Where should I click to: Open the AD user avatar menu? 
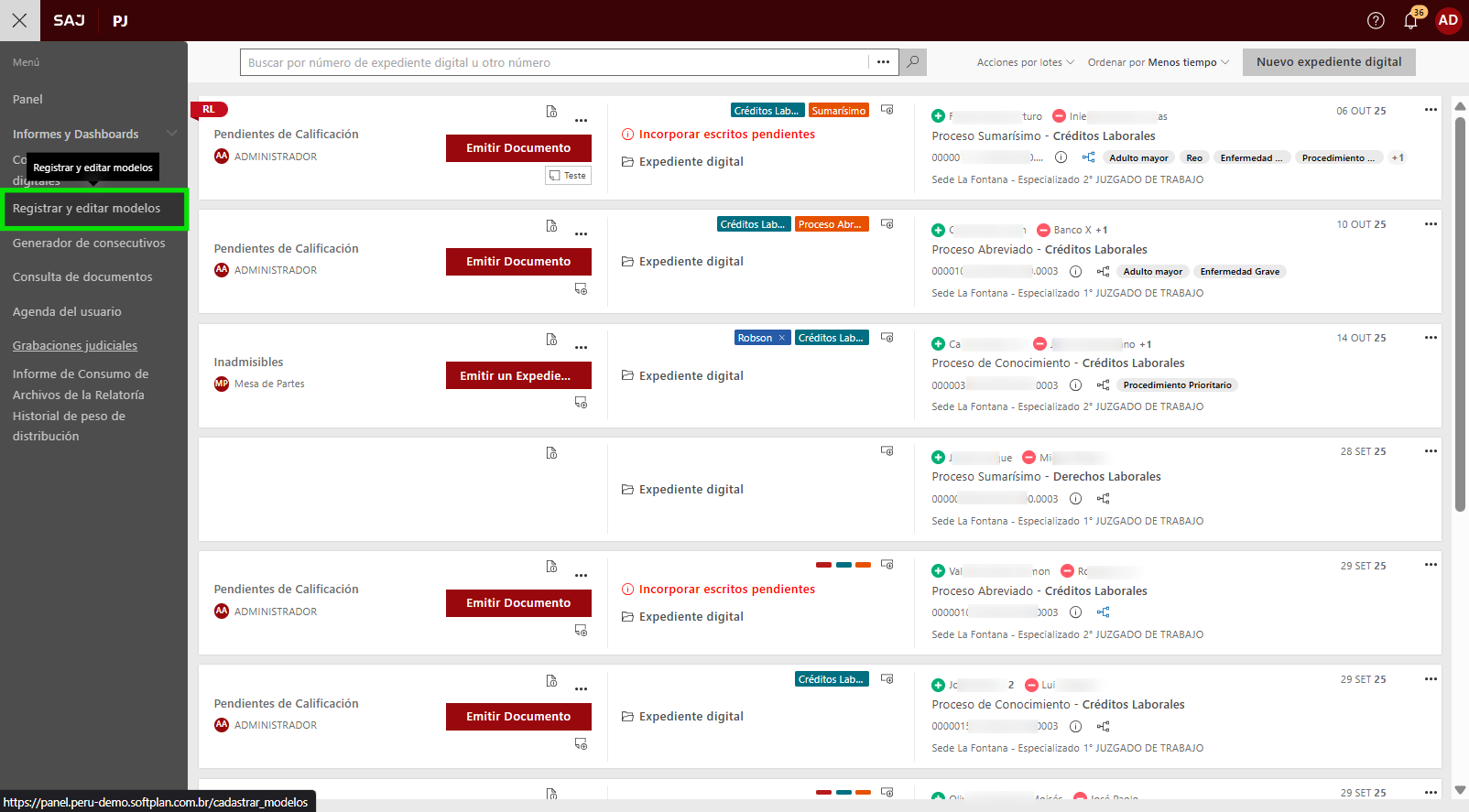pyautogui.click(x=1448, y=20)
